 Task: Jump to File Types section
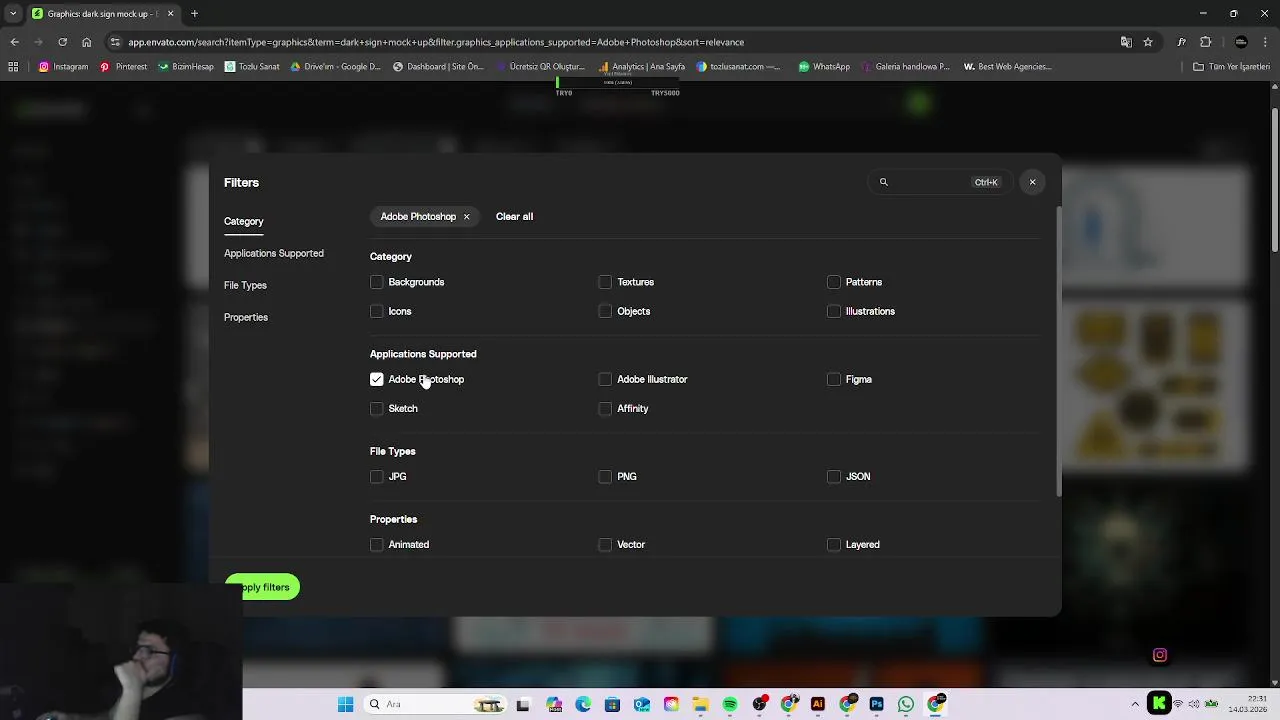tap(245, 285)
